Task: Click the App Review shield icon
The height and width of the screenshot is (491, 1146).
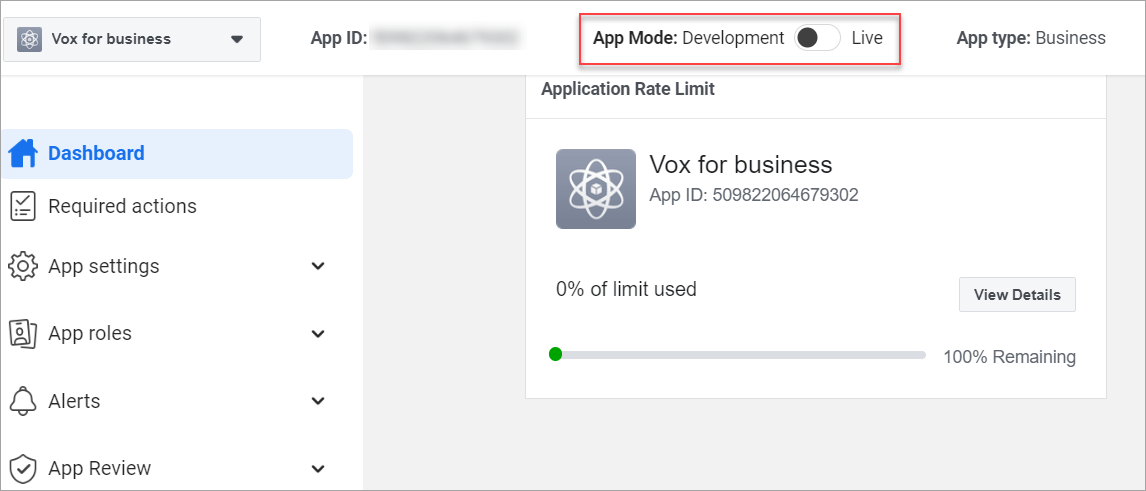Action: click(x=23, y=468)
